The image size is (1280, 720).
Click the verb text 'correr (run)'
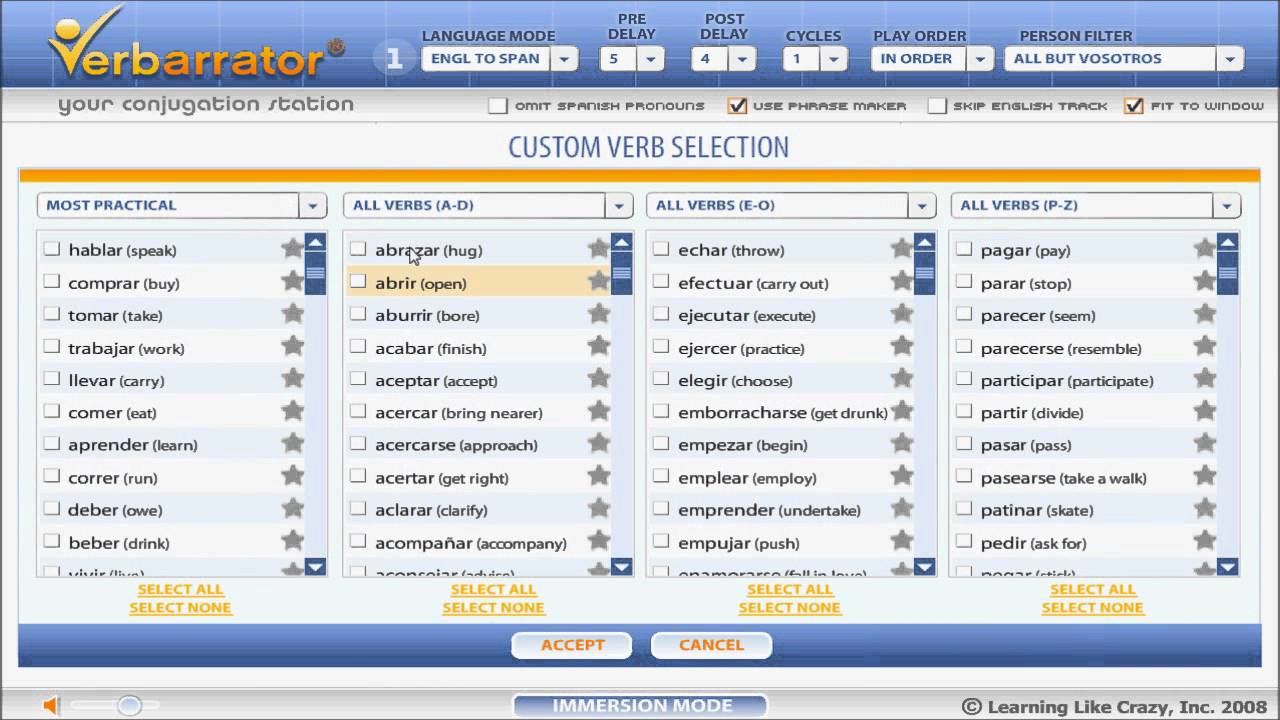[112, 478]
